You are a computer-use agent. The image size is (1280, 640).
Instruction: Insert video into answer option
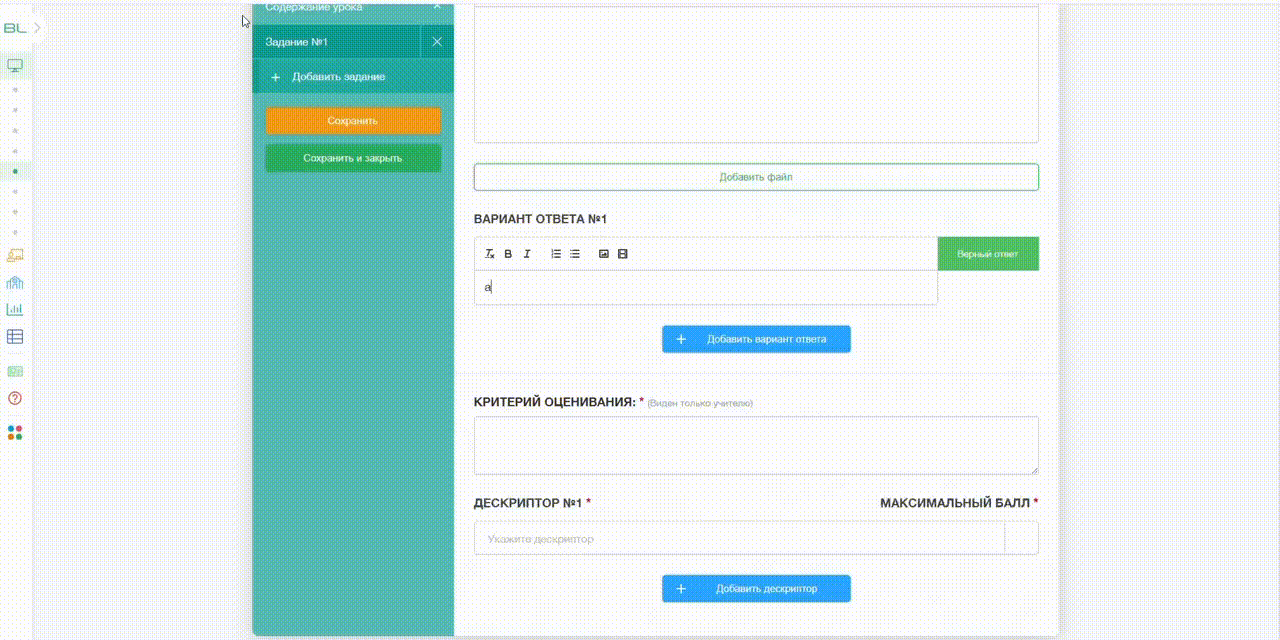(x=623, y=254)
